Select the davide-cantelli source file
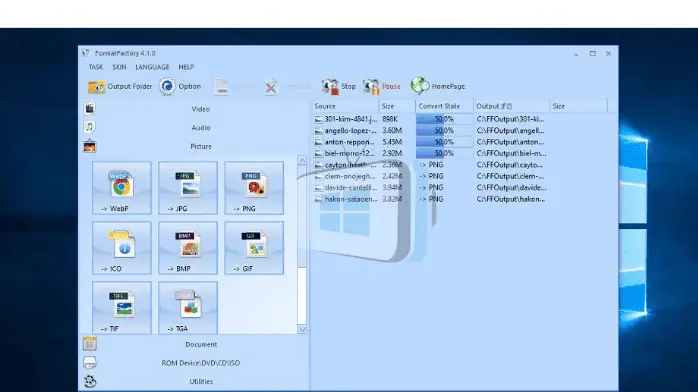Viewport: 698px width, 392px height. pyautogui.click(x=346, y=188)
